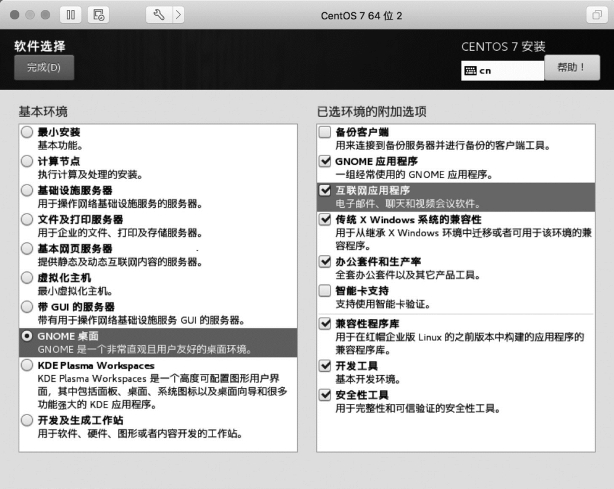The height and width of the screenshot is (489, 614).
Task: Click the text 用于企业的文件、打印及存储服务器。
Action: click(120, 233)
